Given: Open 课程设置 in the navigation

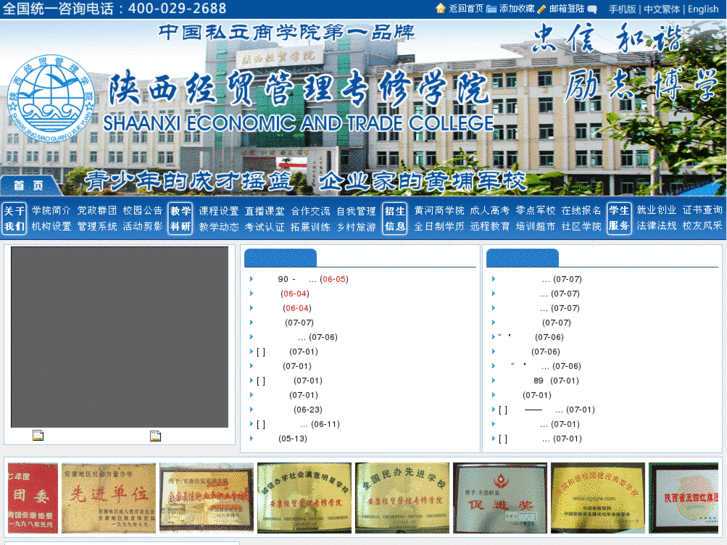Looking at the screenshot, I should [219, 211].
